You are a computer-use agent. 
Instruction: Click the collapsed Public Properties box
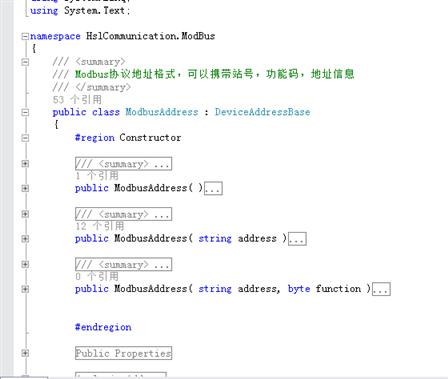124,353
